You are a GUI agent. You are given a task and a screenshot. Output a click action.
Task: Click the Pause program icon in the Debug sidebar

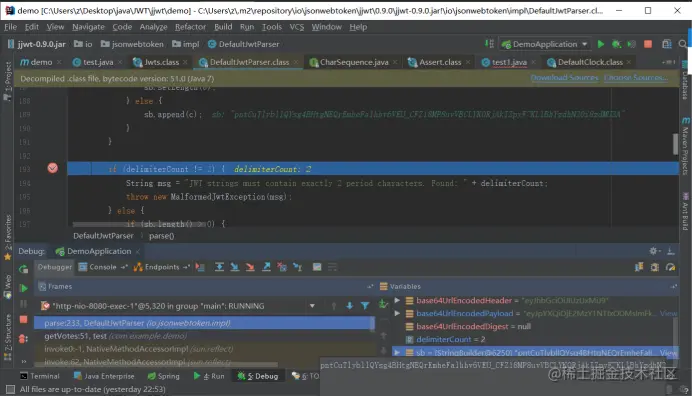[23, 304]
